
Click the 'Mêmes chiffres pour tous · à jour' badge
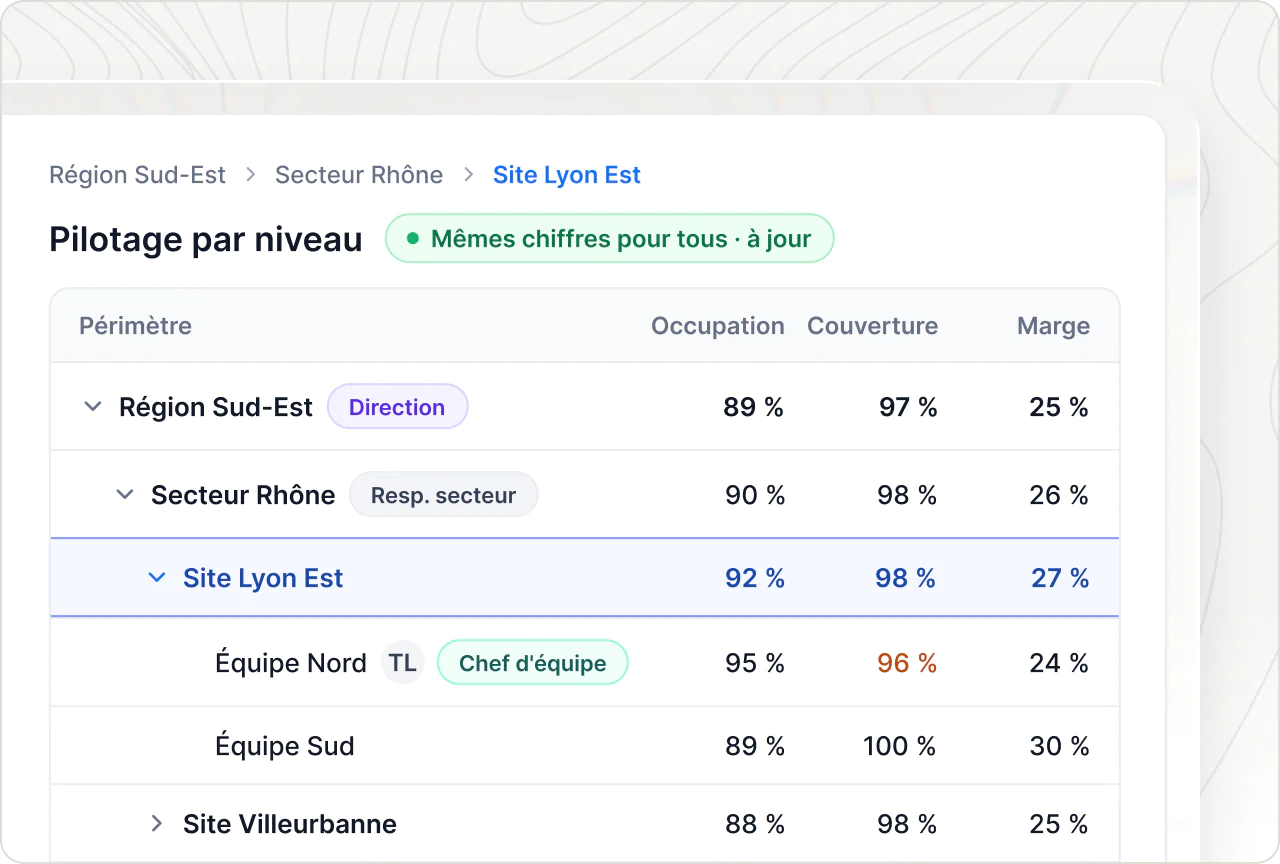(x=610, y=239)
